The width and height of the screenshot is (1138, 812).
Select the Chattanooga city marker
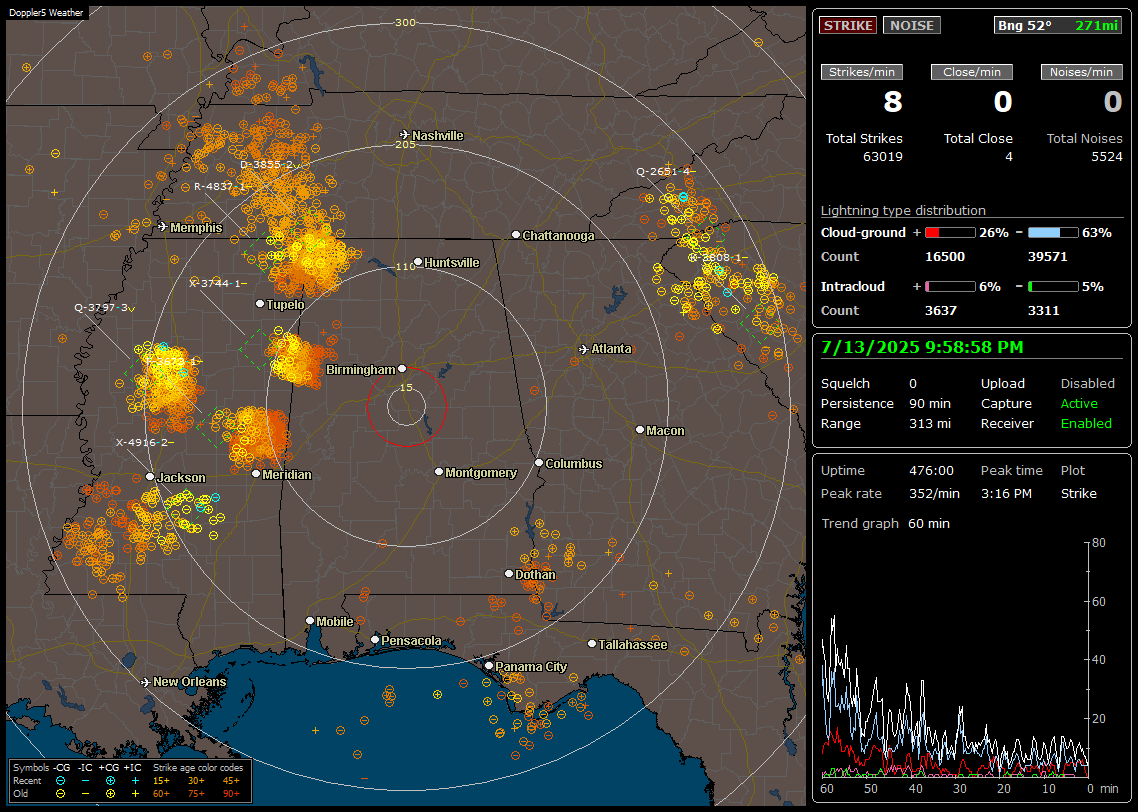(x=516, y=234)
